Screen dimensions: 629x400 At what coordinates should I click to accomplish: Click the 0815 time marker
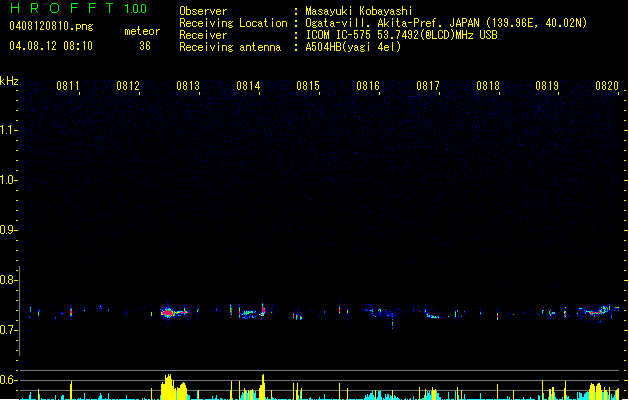[x=308, y=86]
